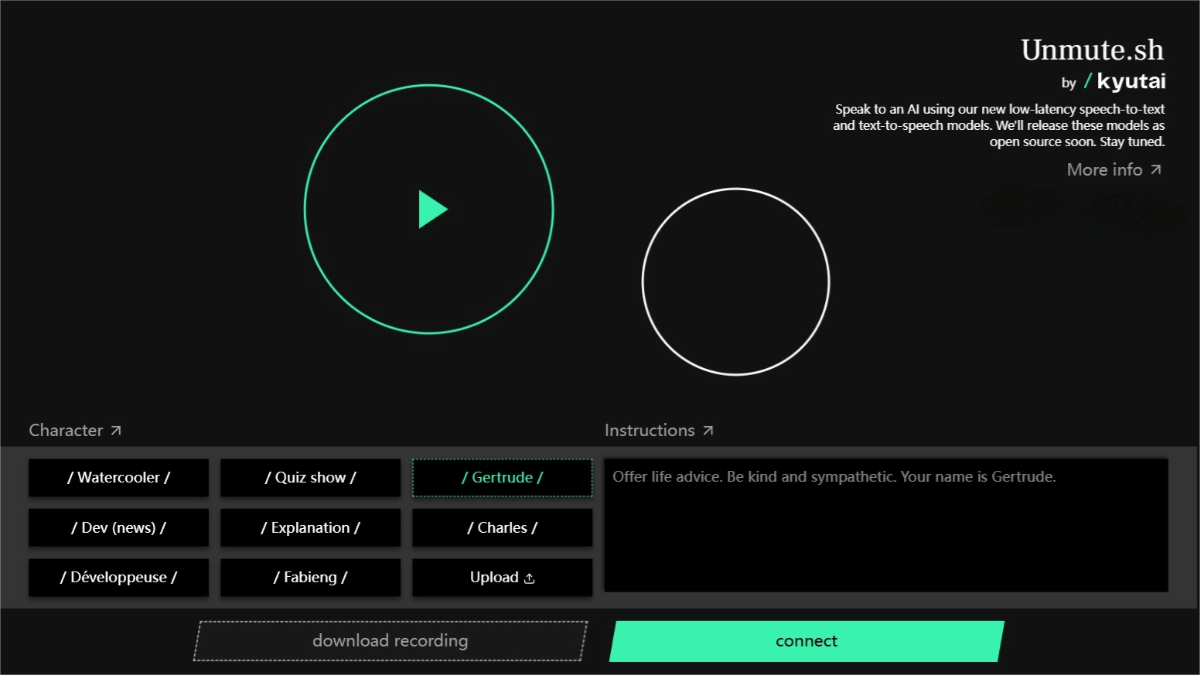Open the Character arrow link icon

(x=116, y=431)
